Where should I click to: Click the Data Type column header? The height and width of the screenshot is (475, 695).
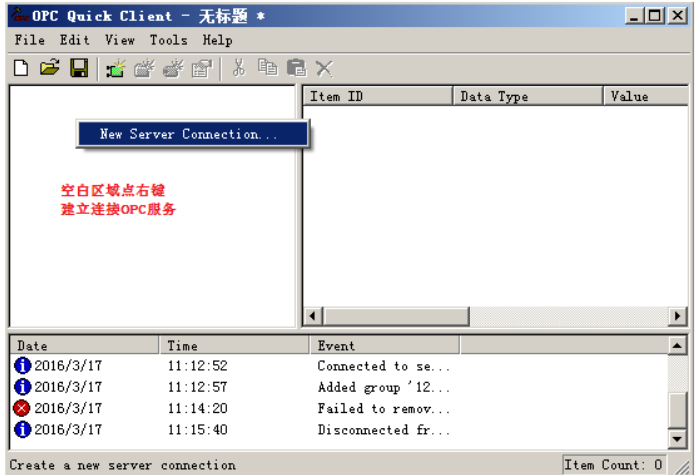coord(528,96)
